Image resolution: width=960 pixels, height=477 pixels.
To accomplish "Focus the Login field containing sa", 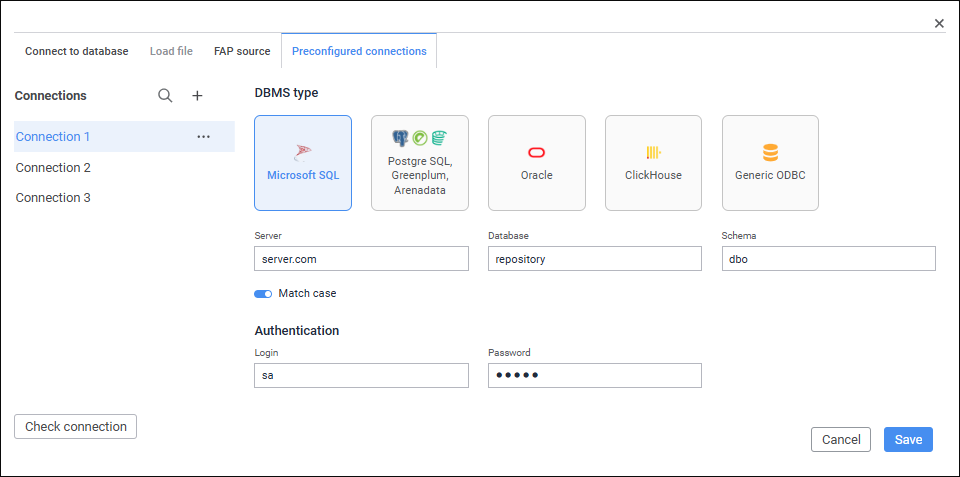I will [x=361, y=375].
